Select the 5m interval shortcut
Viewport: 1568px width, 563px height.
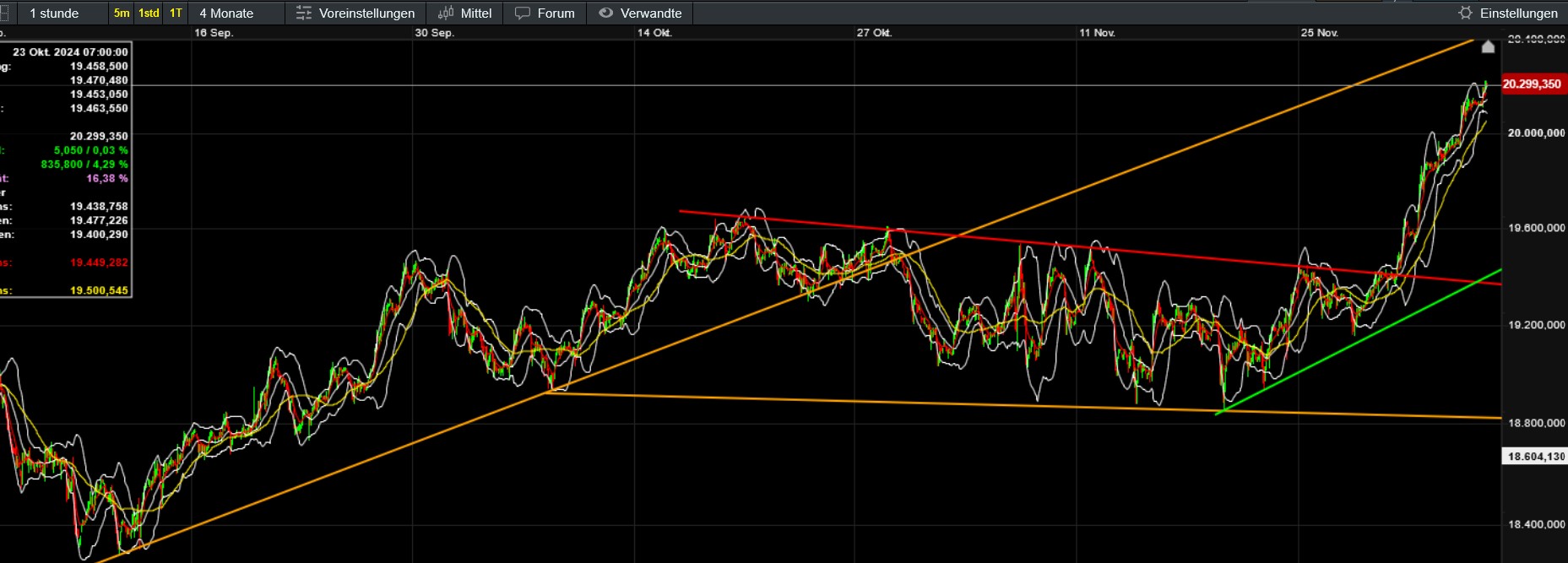(x=122, y=13)
